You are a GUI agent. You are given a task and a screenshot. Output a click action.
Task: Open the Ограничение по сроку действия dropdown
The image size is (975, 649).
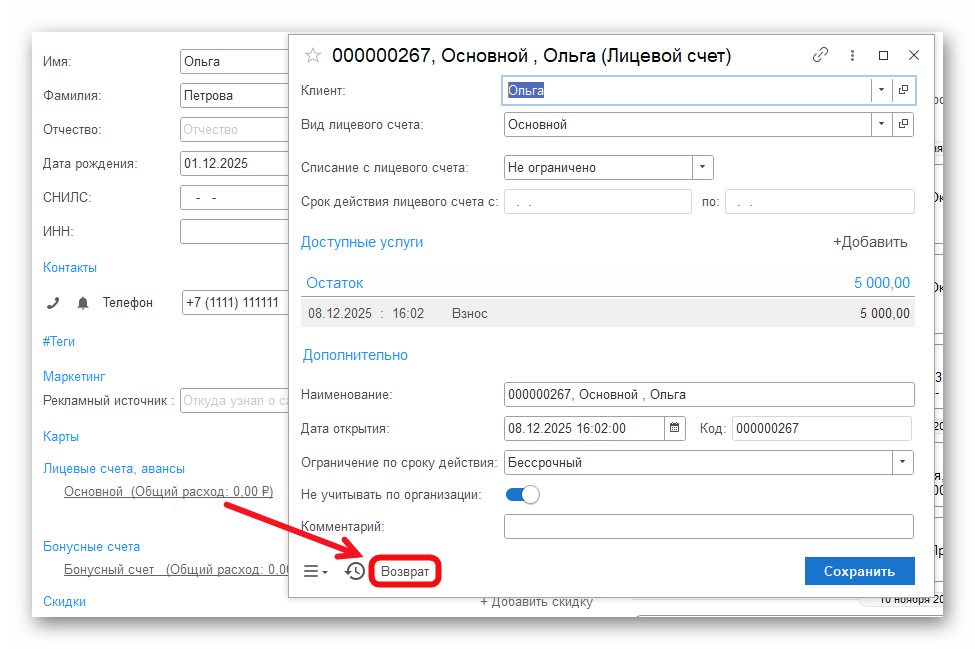click(x=902, y=462)
